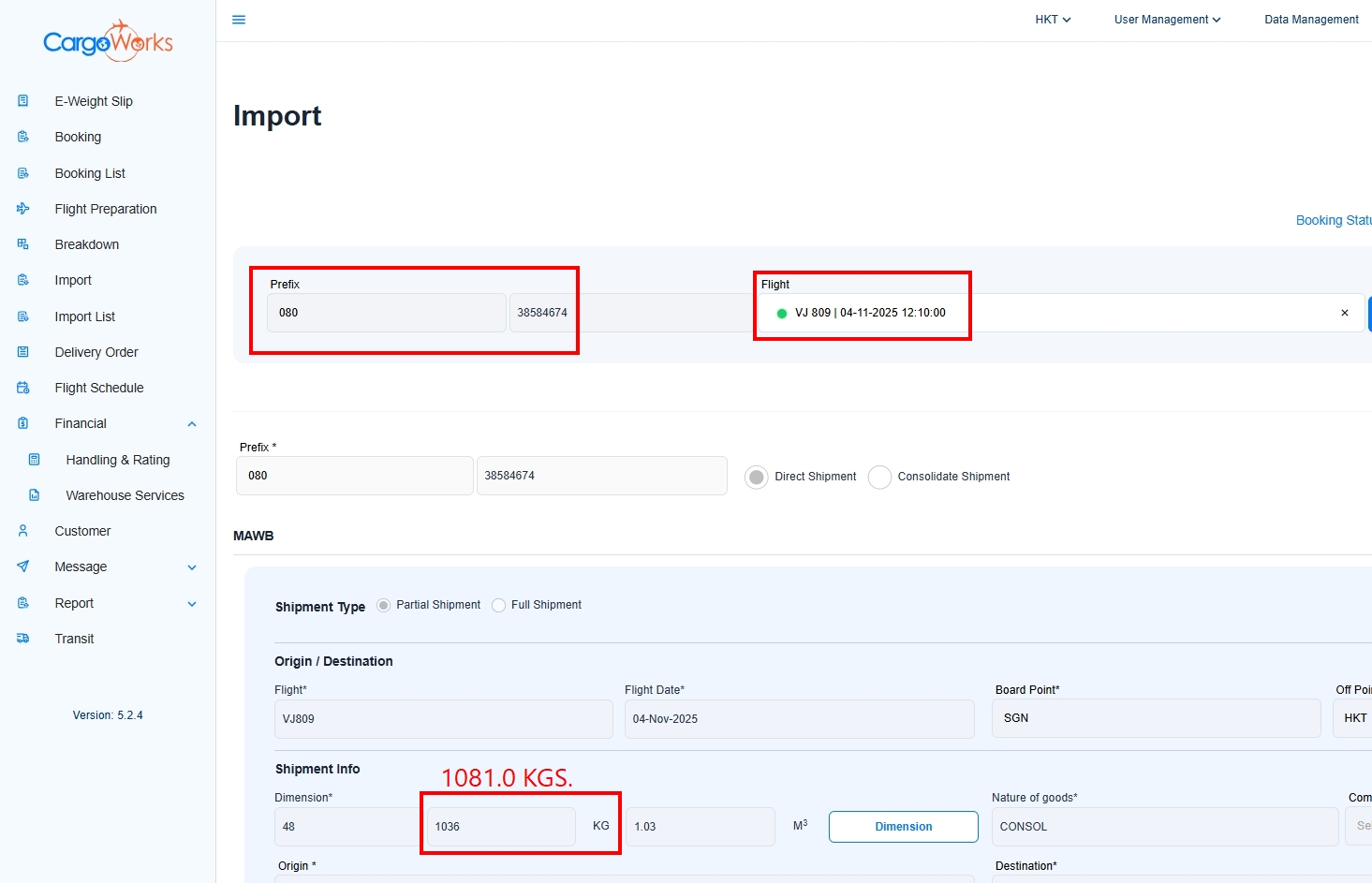Screen dimensions: 1372x883
Task: Click the Flight Preparation airplane icon
Action: (23, 209)
